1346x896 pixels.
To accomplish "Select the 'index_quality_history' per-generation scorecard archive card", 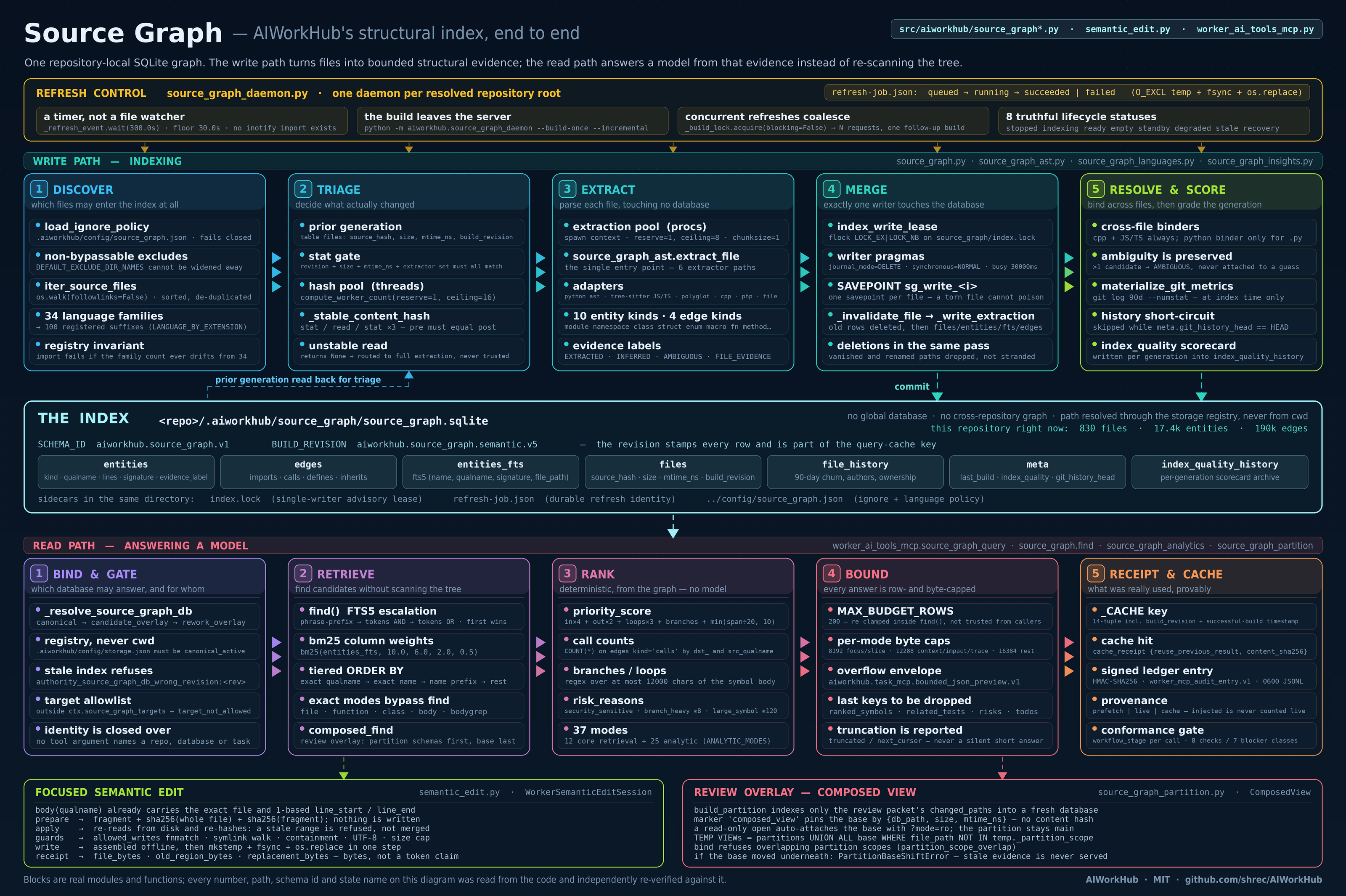I will pyautogui.click(x=1220, y=472).
